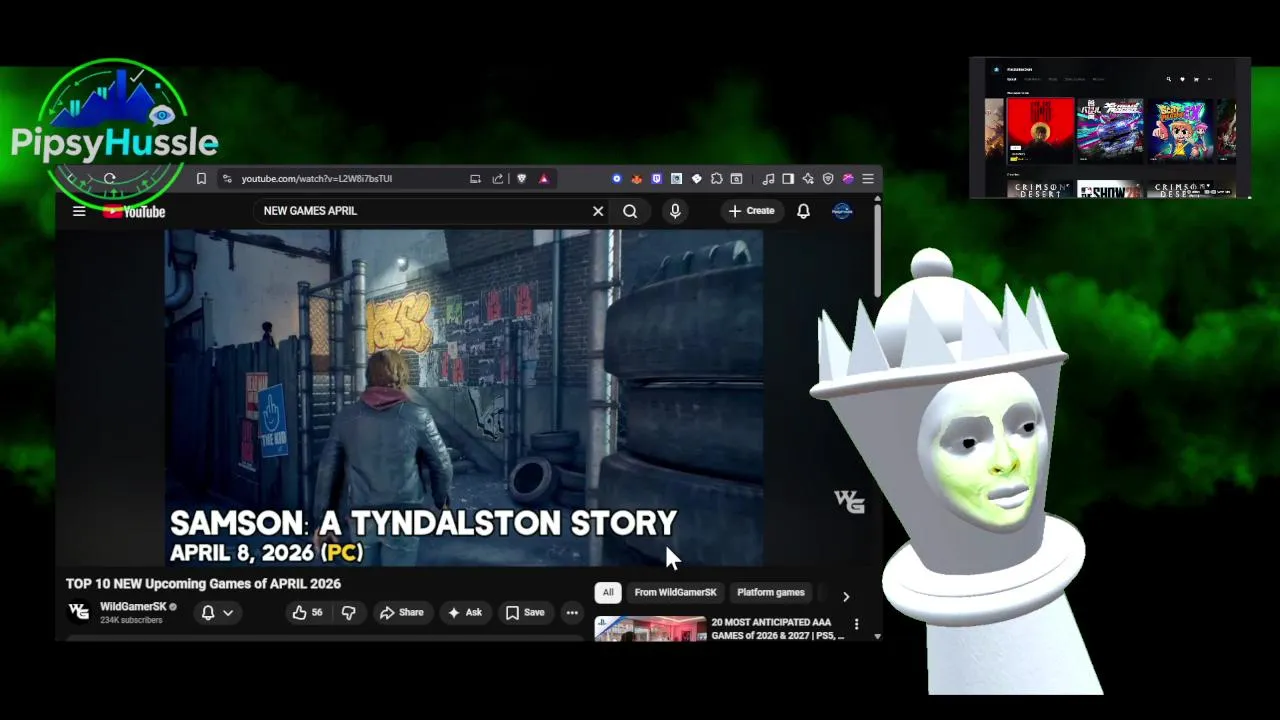Open Brave Rewards triangle icon
This screenshot has height=720, width=1280.
(543, 179)
